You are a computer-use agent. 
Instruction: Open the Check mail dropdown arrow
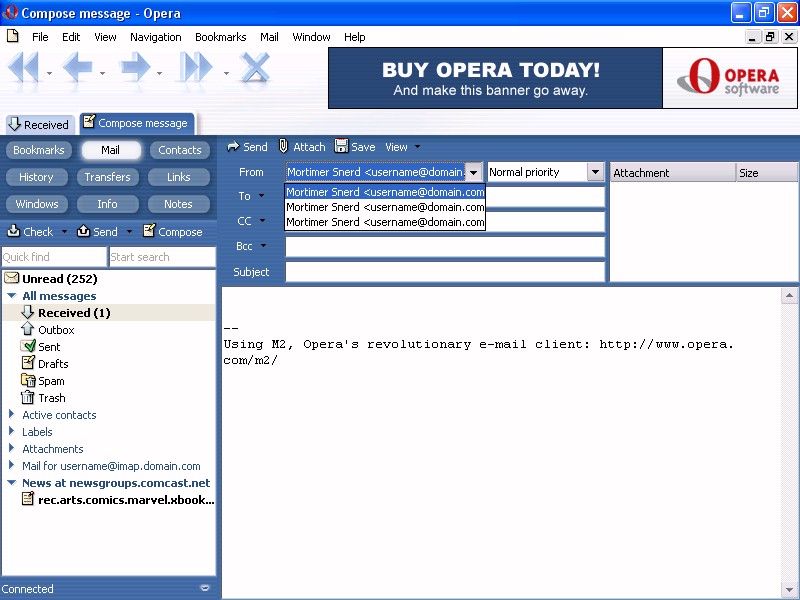[x=64, y=232]
